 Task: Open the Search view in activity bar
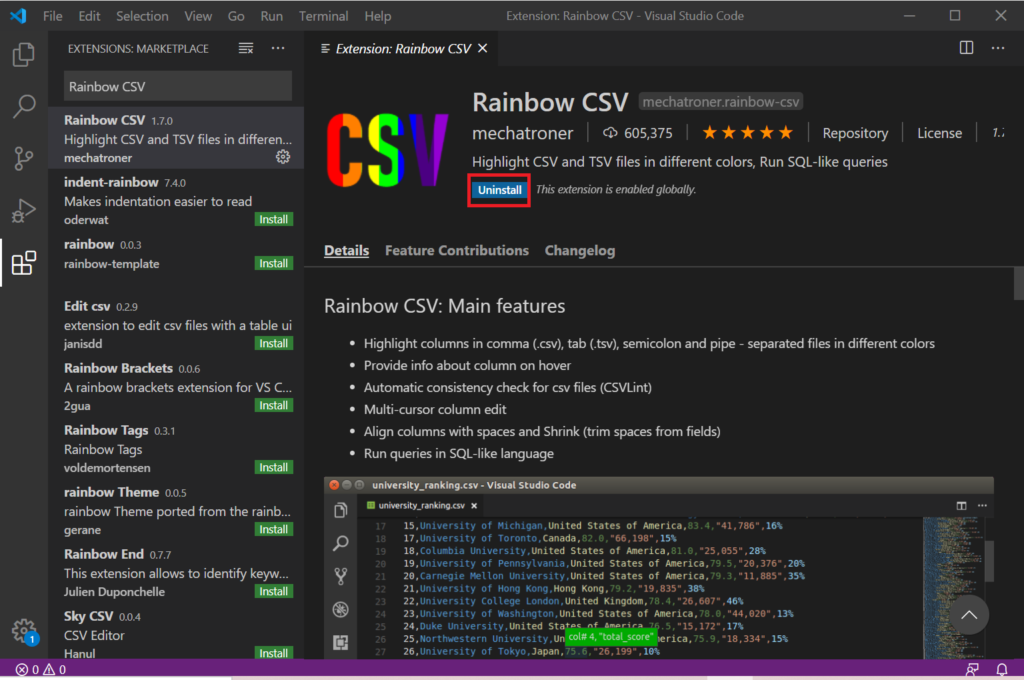click(24, 106)
